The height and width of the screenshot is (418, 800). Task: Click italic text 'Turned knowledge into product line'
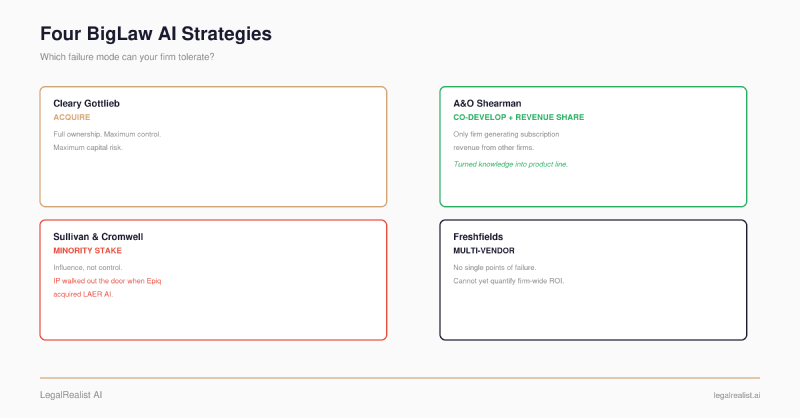tap(510, 164)
